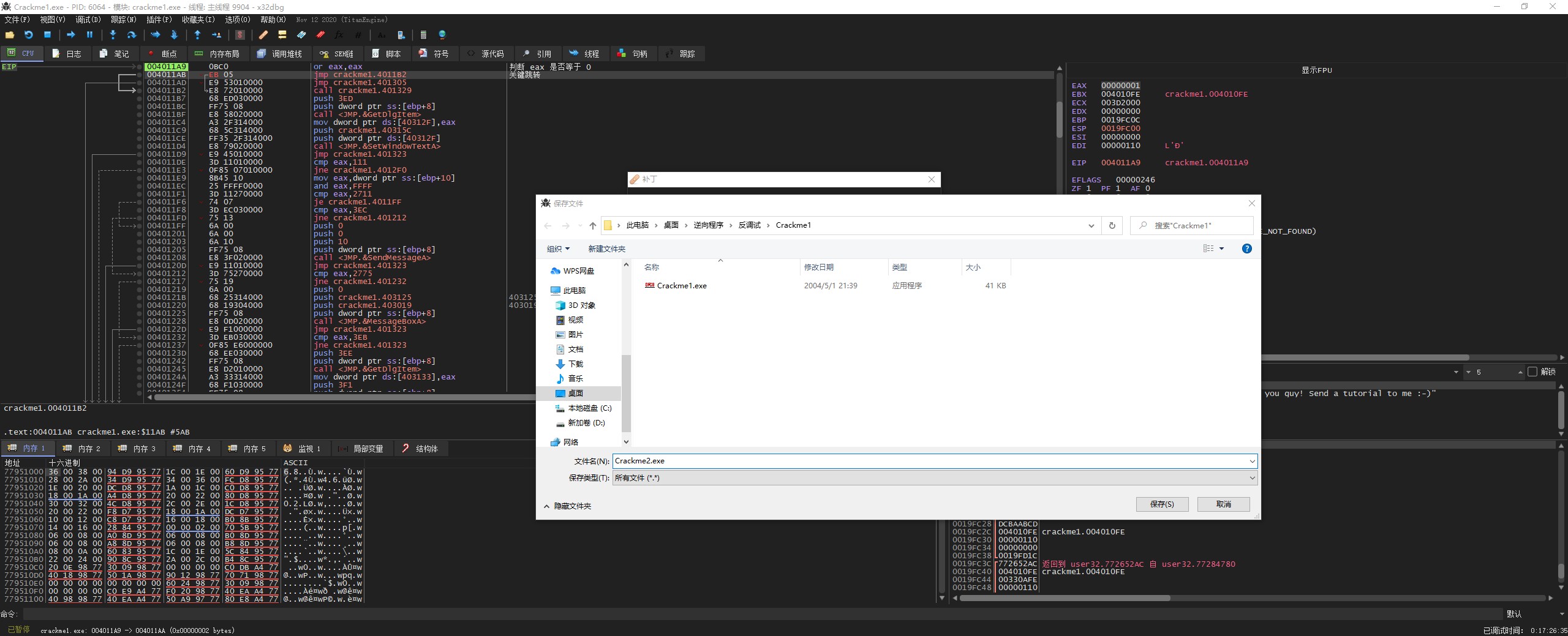Click the 保存(S) button
Image resolution: width=1568 pixels, height=636 pixels.
1162,504
